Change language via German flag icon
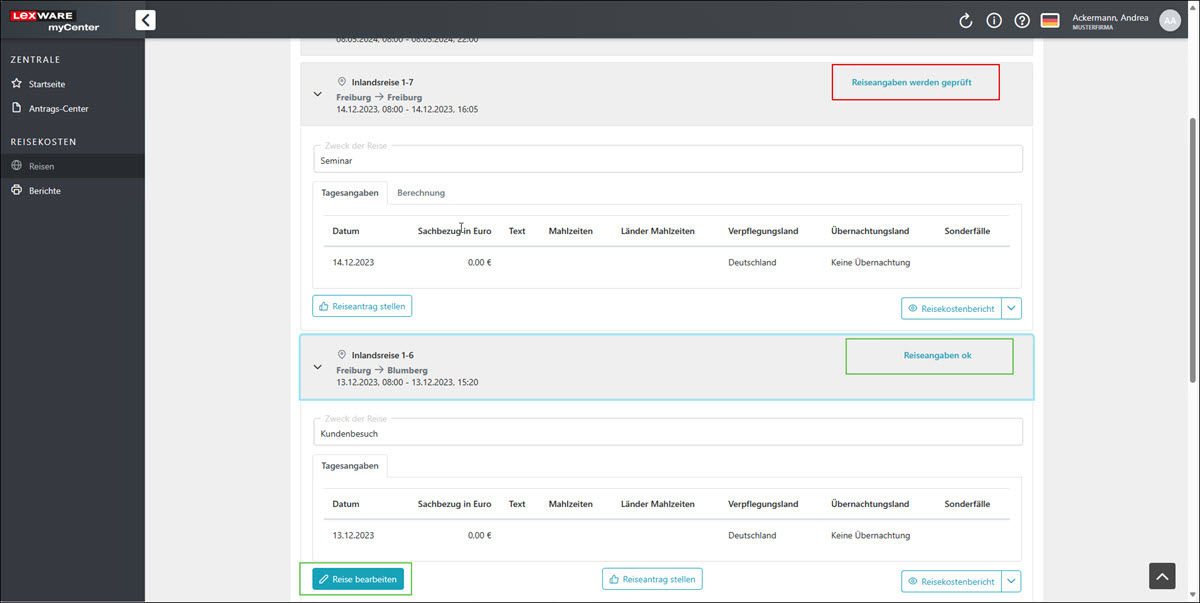 coord(1050,20)
